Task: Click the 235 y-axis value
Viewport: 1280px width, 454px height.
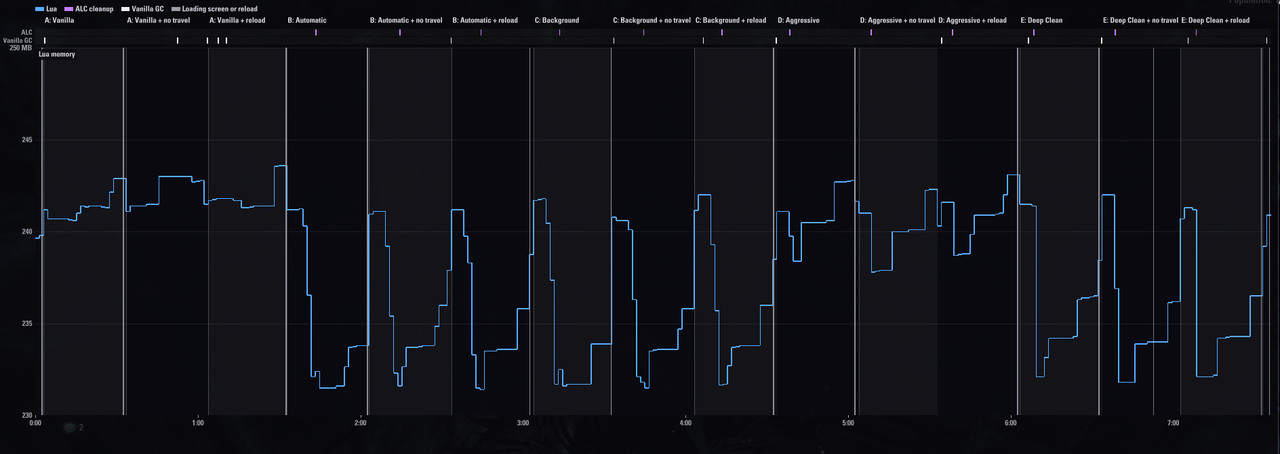Action: coord(27,324)
